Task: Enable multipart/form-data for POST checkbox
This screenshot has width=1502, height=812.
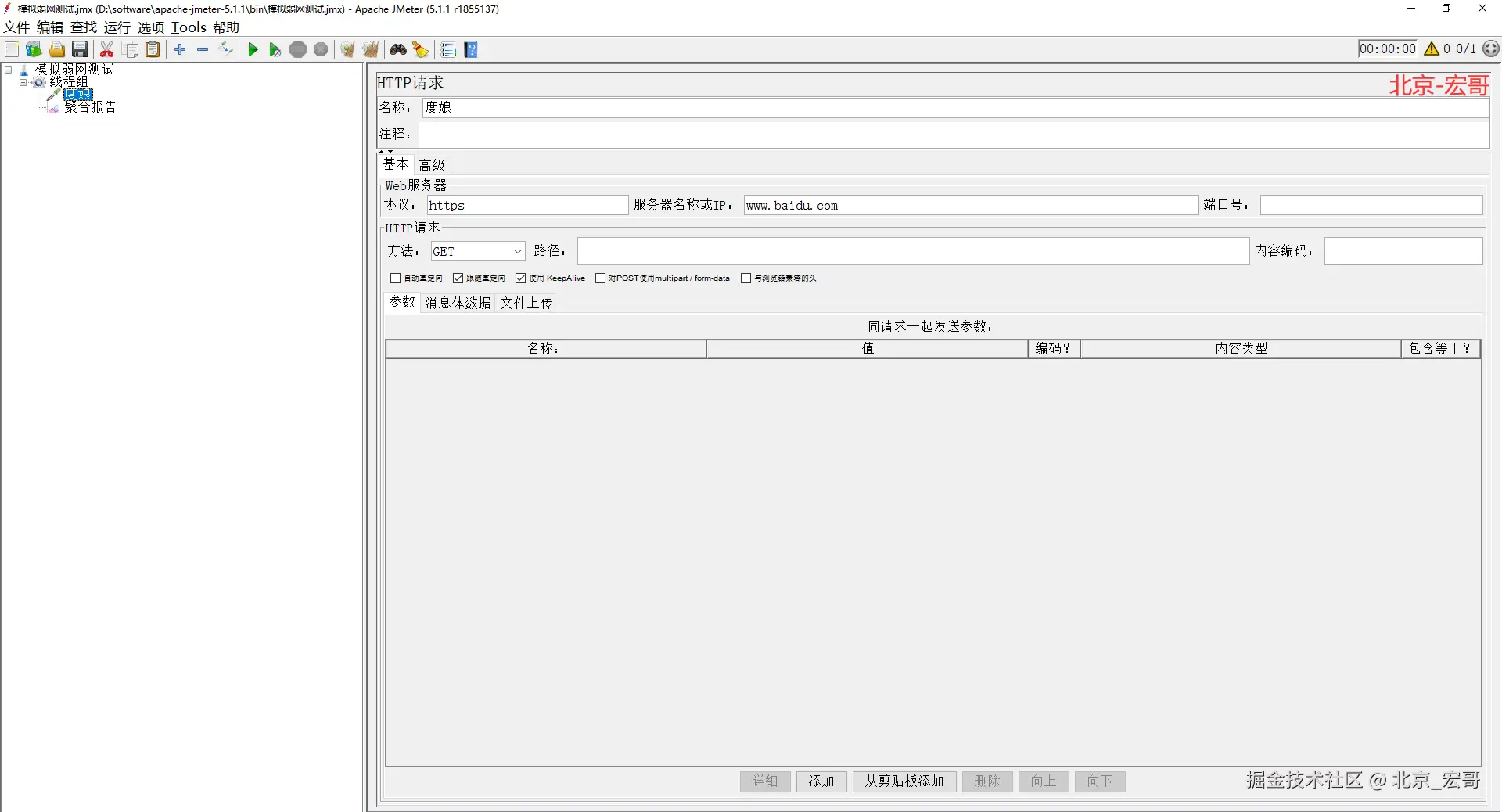Action: pyautogui.click(x=601, y=278)
